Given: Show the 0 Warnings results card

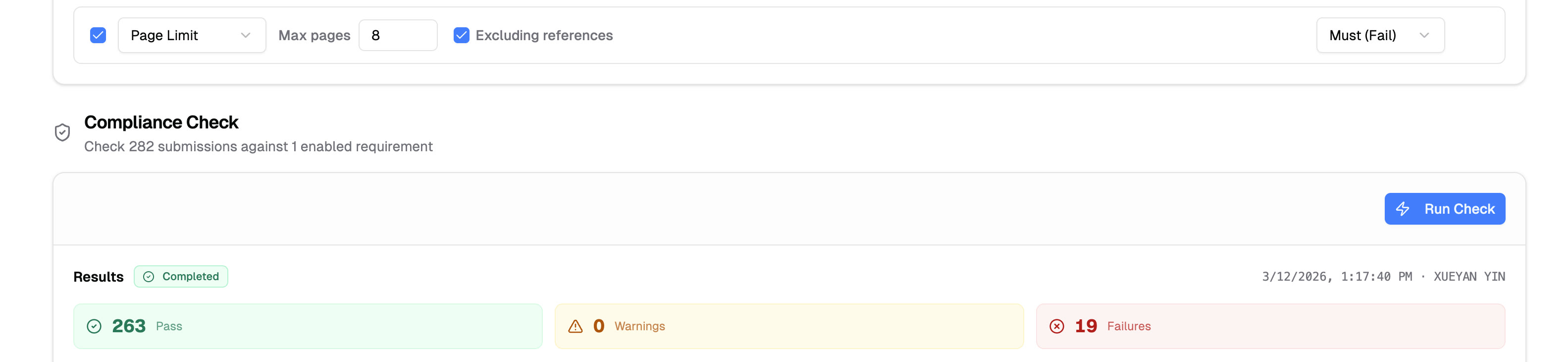Looking at the screenshot, I should pos(789,326).
